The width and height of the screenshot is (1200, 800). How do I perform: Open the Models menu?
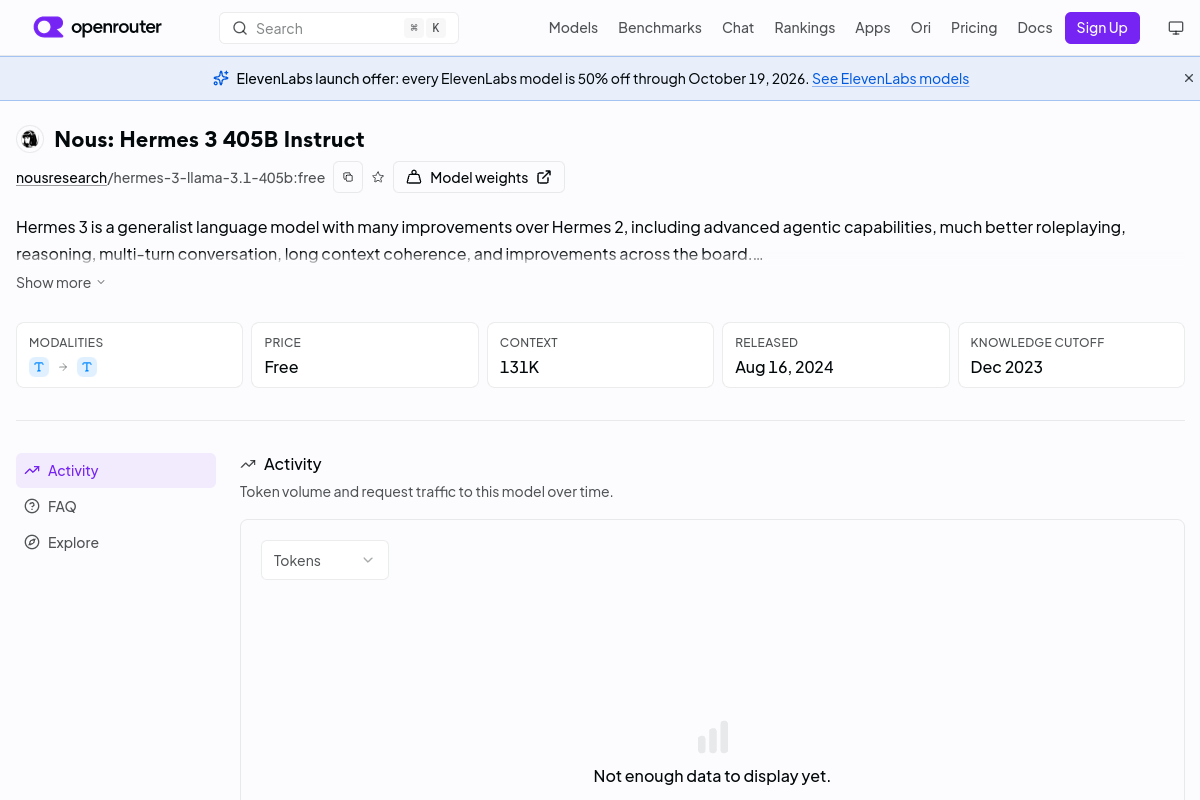coord(573,28)
